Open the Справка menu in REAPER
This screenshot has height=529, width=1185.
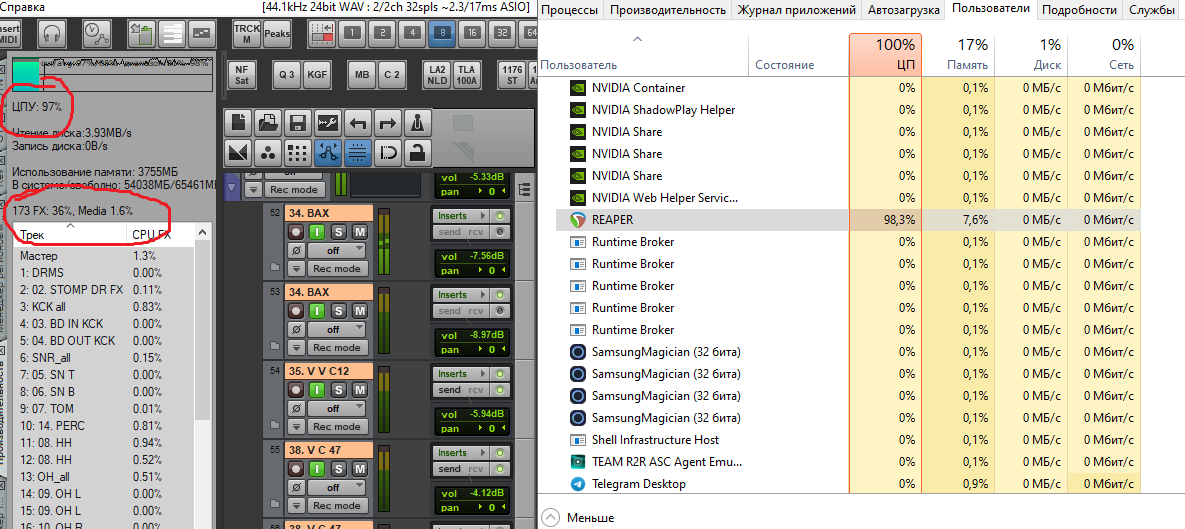coord(23,7)
